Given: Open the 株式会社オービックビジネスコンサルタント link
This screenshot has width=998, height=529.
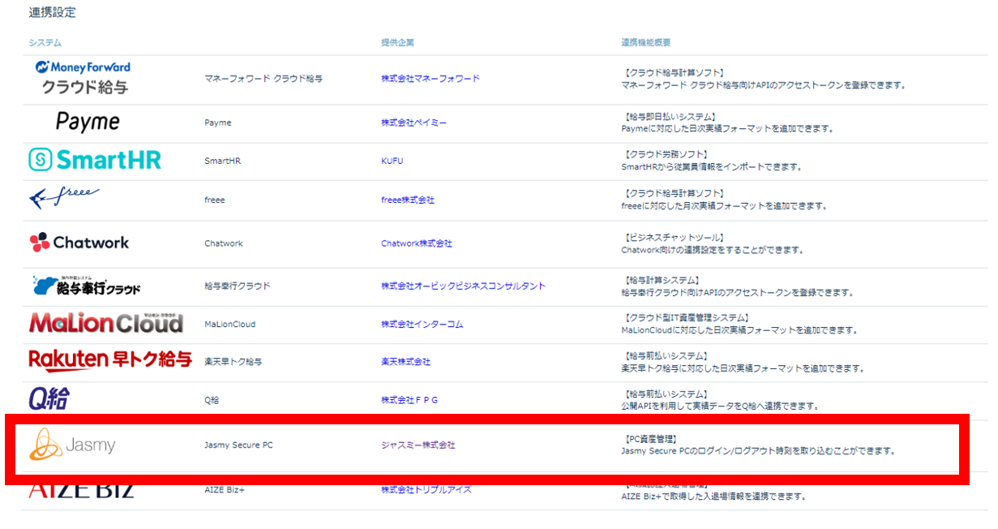Looking at the screenshot, I should pyautogui.click(x=463, y=286).
